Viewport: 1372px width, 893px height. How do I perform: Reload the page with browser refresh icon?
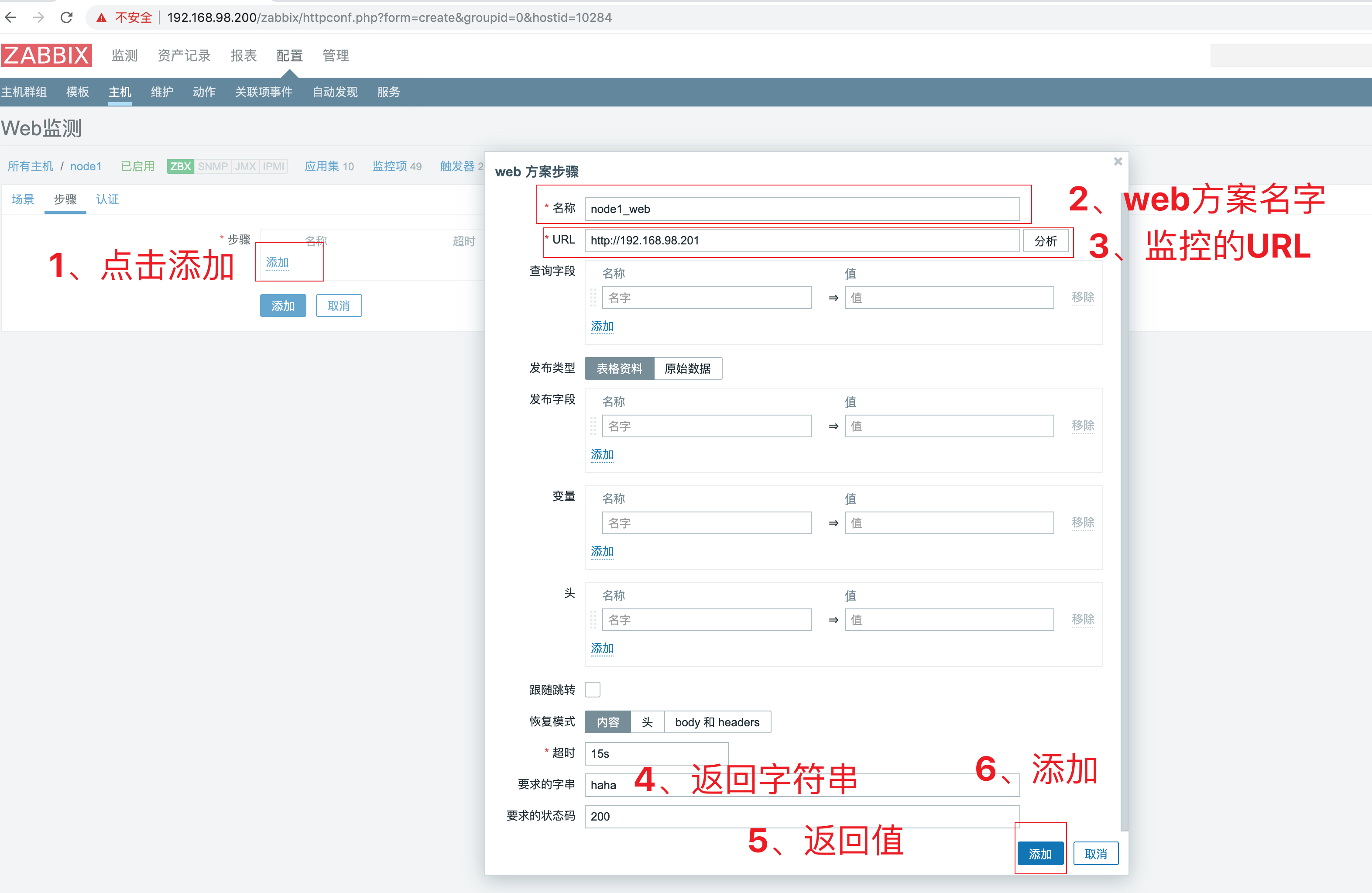(66, 17)
